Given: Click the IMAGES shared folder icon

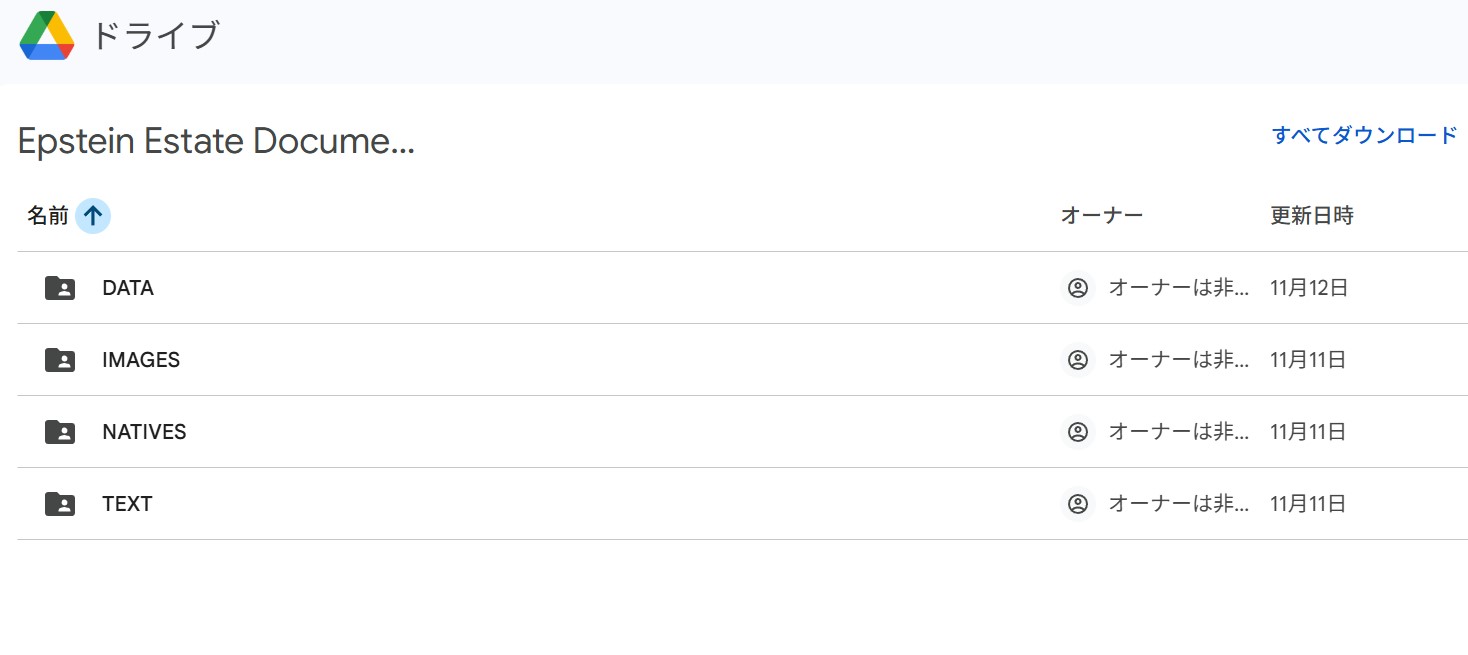Looking at the screenshot, I should pos(60,360).
